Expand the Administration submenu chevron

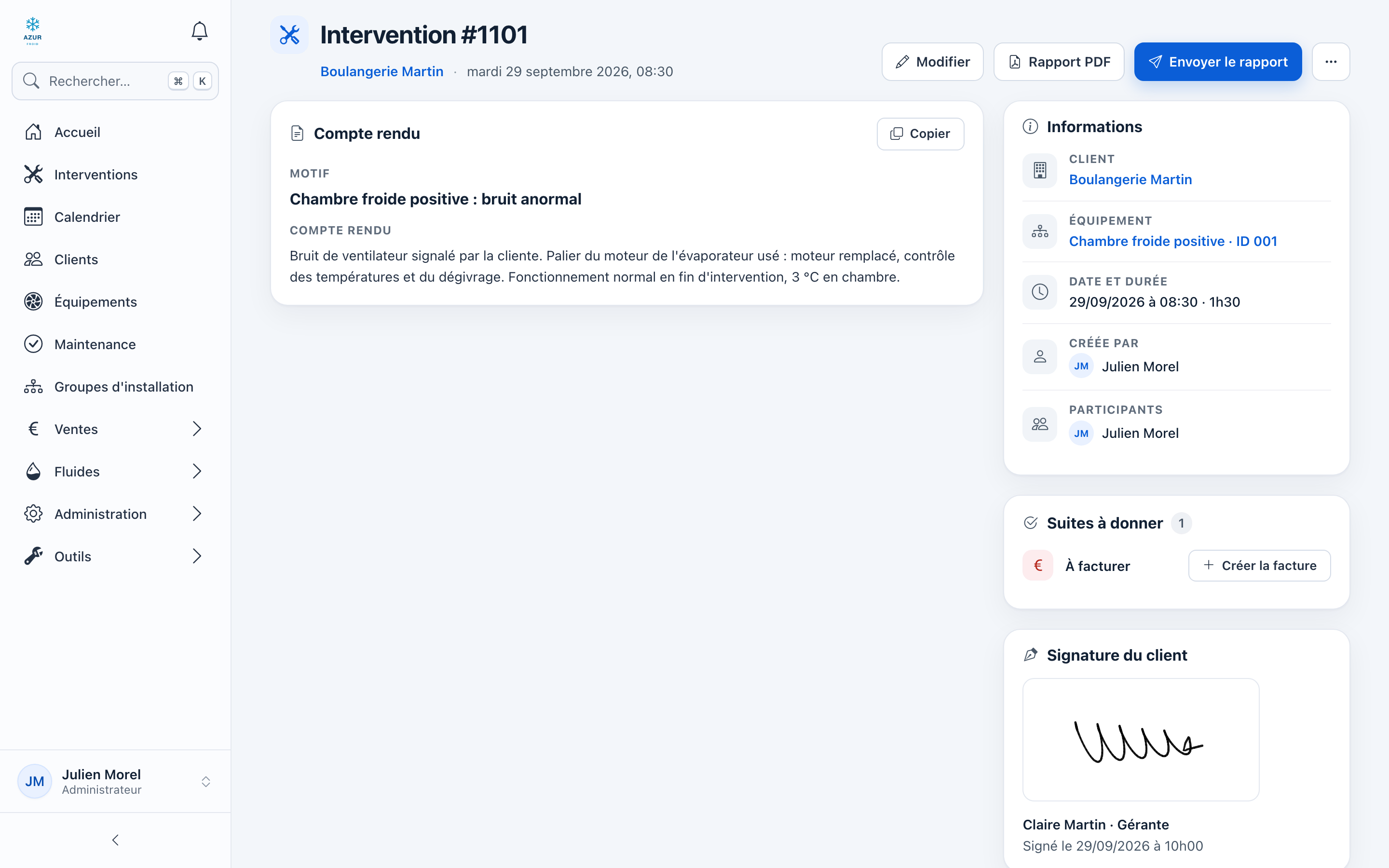(197, 514)
